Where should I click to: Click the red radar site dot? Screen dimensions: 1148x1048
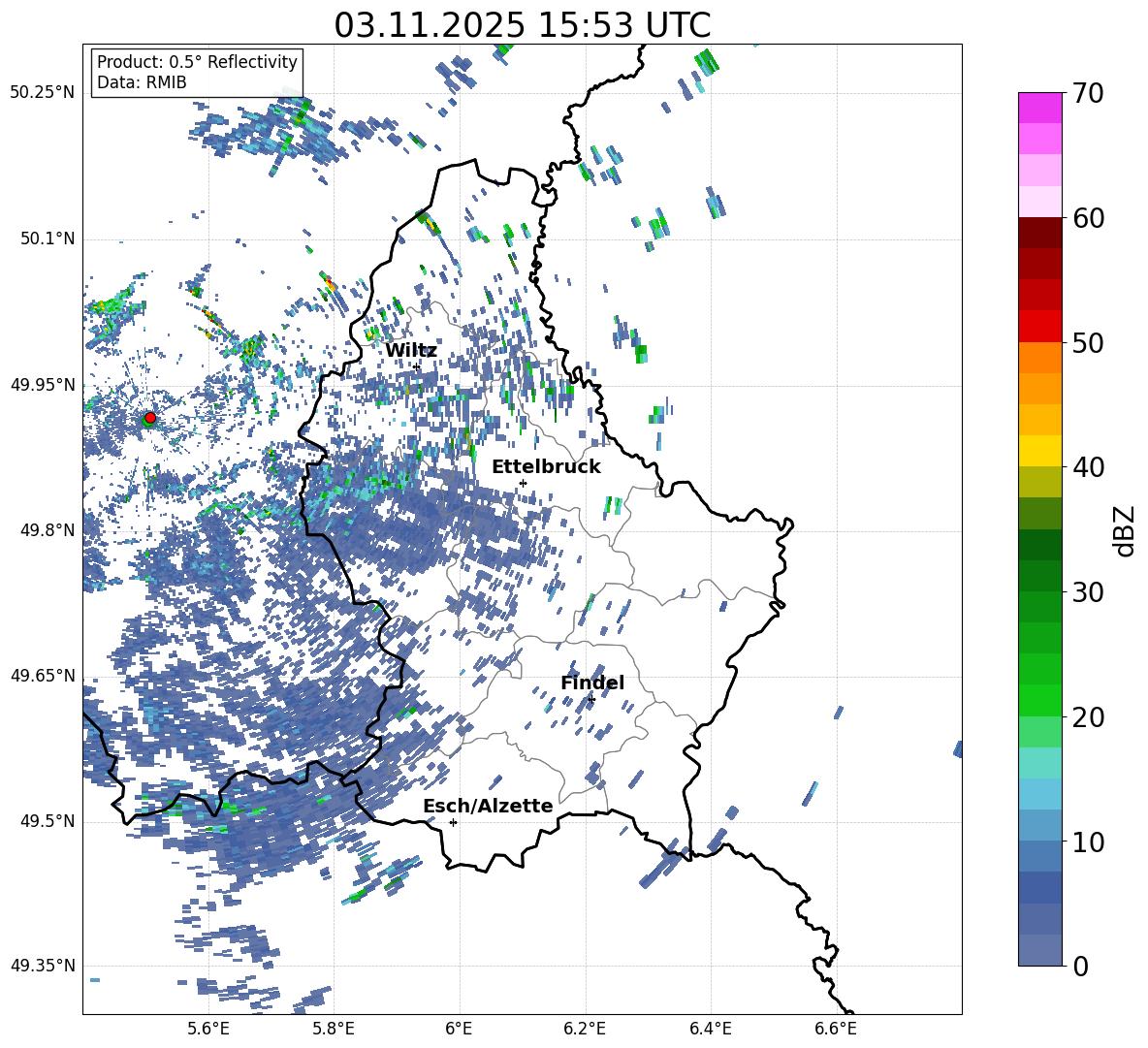[x=149, y=418]
